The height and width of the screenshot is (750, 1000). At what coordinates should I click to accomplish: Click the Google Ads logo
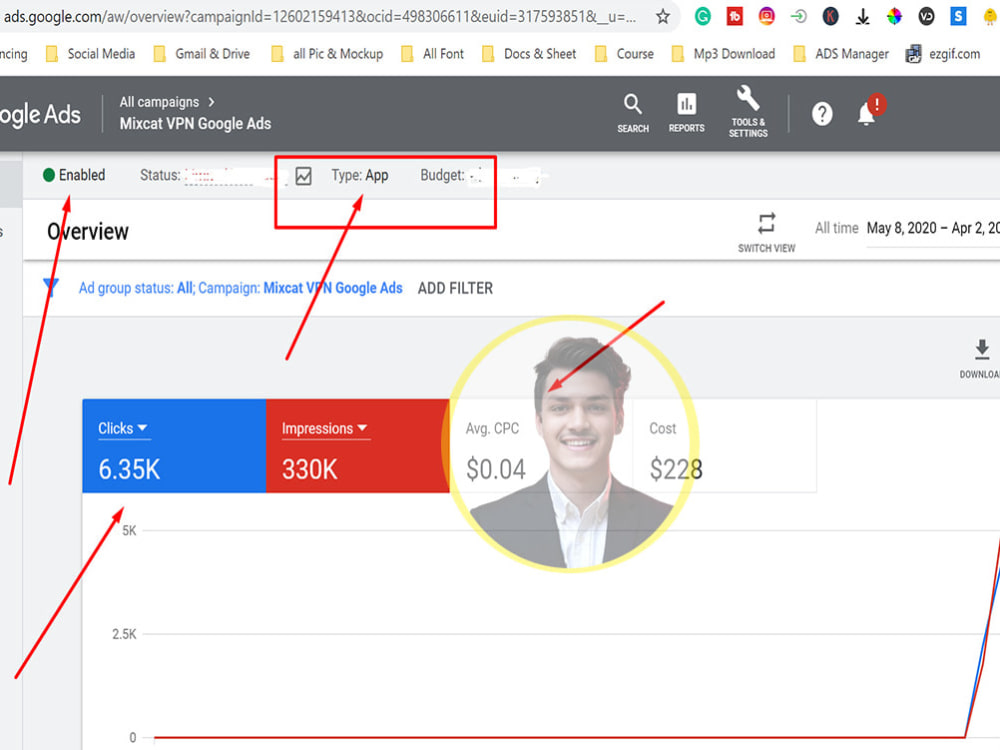click(40, 115)
